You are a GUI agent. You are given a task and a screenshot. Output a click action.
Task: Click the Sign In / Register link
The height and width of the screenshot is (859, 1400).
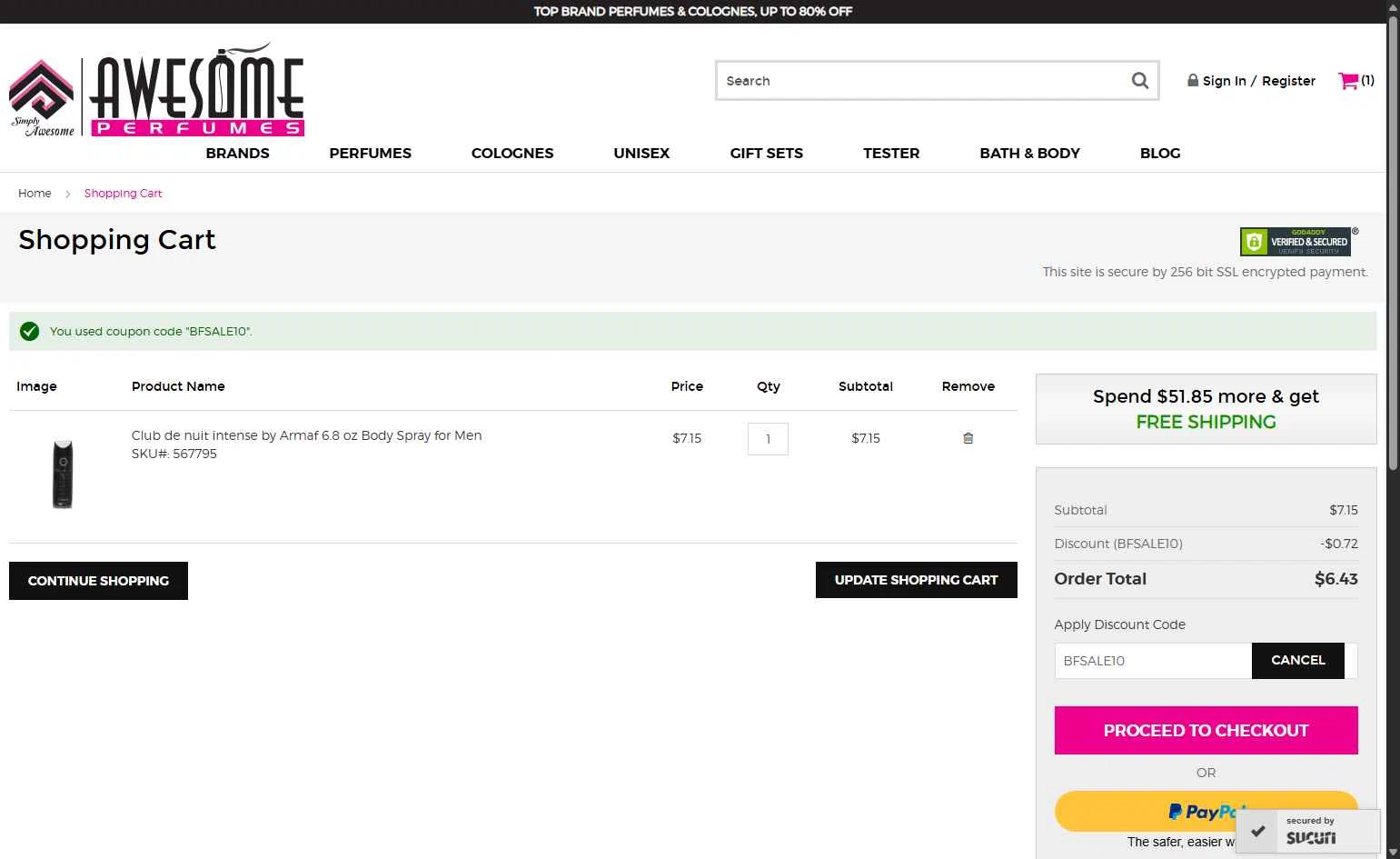click(1258, 81)
